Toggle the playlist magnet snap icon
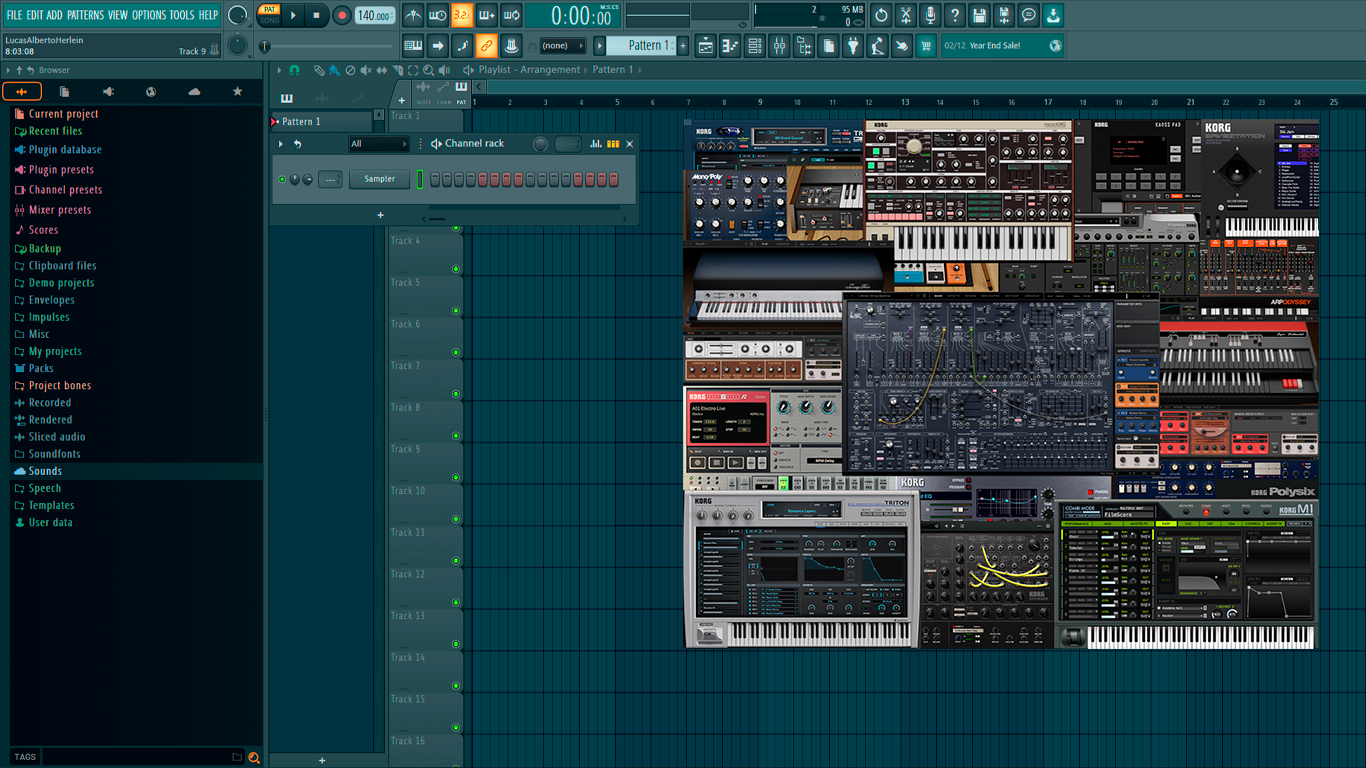The width and height of the screenshot is (1366, 768). click(x=294, y=70)
